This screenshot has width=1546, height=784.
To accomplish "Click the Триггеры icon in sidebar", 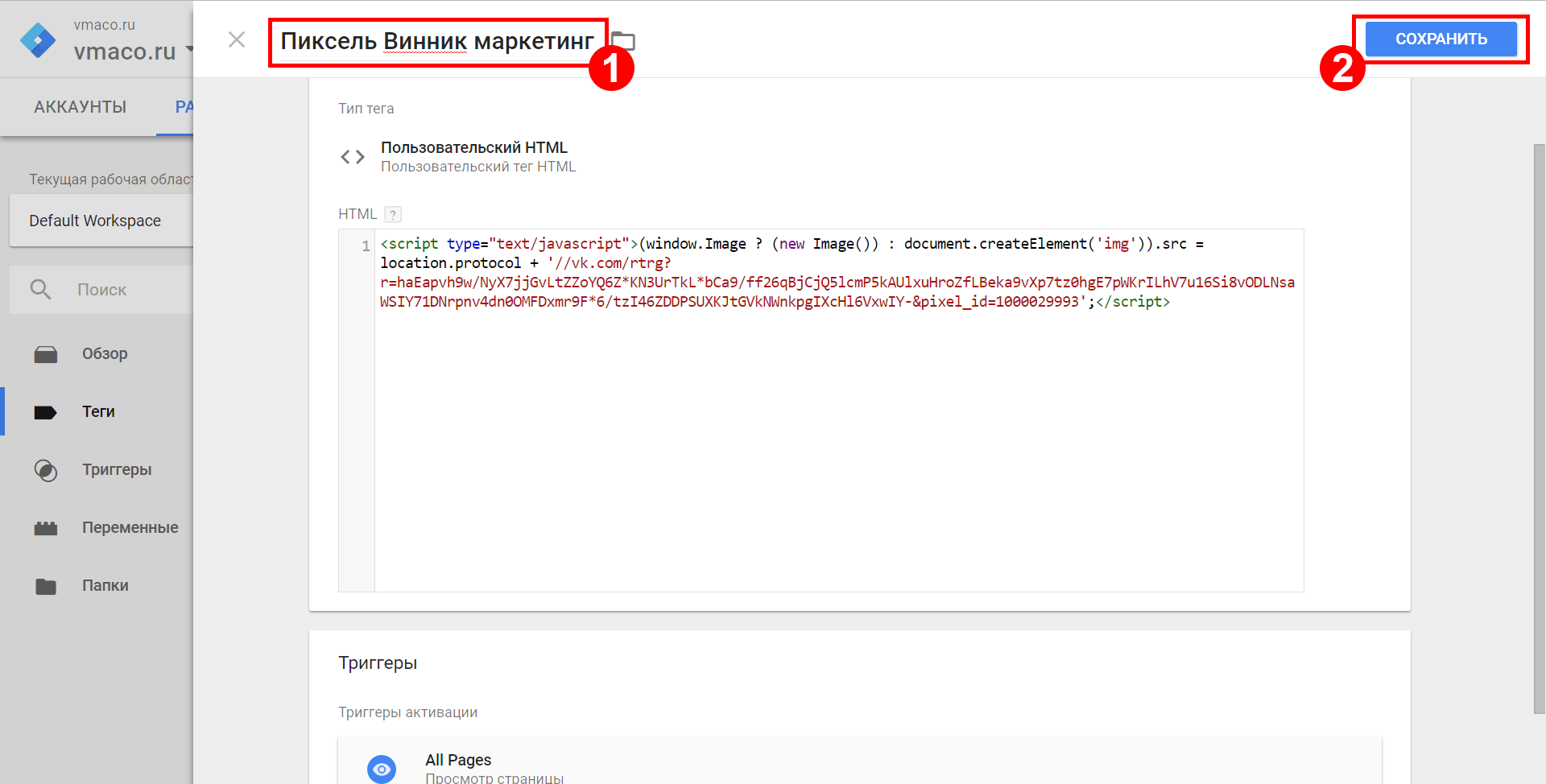I will pos(46,470).
